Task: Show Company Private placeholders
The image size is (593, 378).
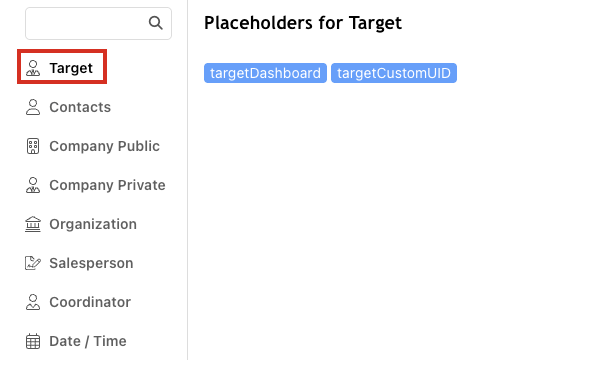Action: [95, 185]
